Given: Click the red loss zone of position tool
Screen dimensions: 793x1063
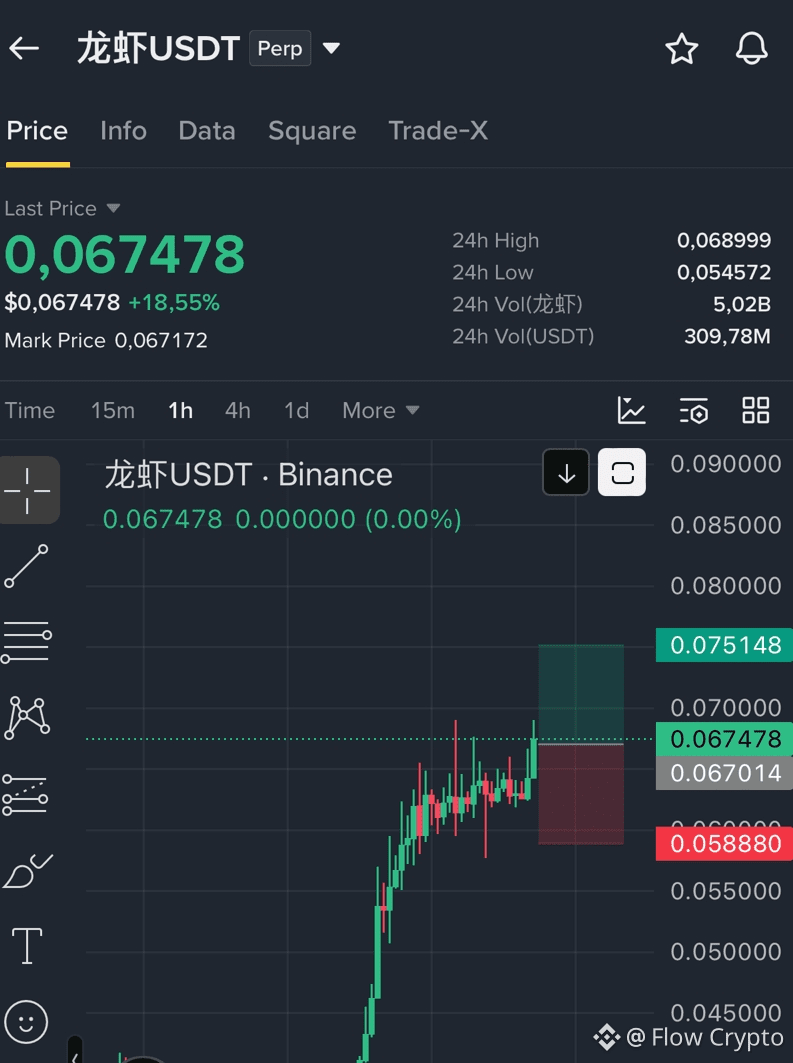Looking at the screenshot, I should [581, 795].
